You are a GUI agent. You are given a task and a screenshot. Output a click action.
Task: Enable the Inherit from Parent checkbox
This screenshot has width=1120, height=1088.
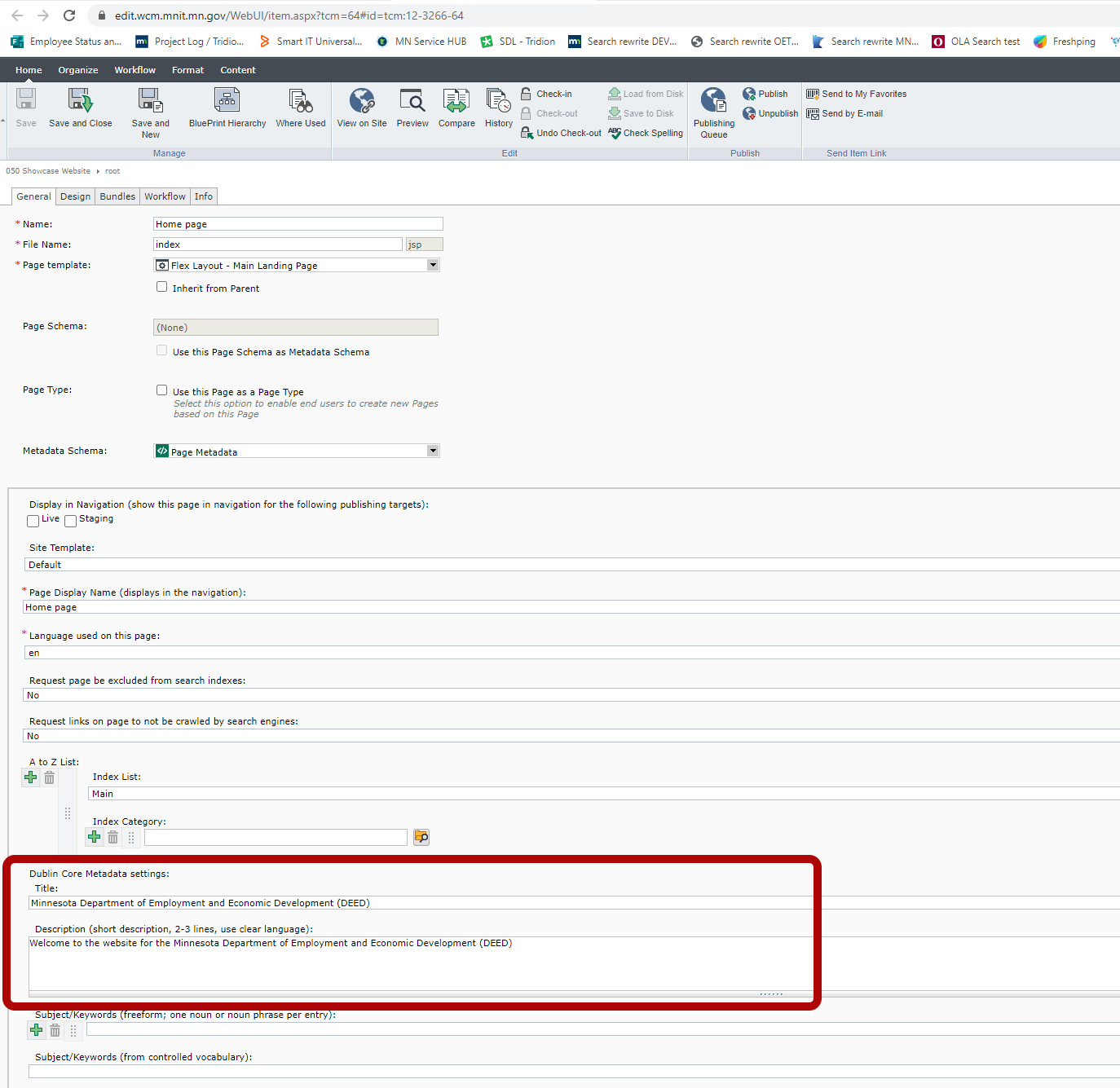point(162,287)
